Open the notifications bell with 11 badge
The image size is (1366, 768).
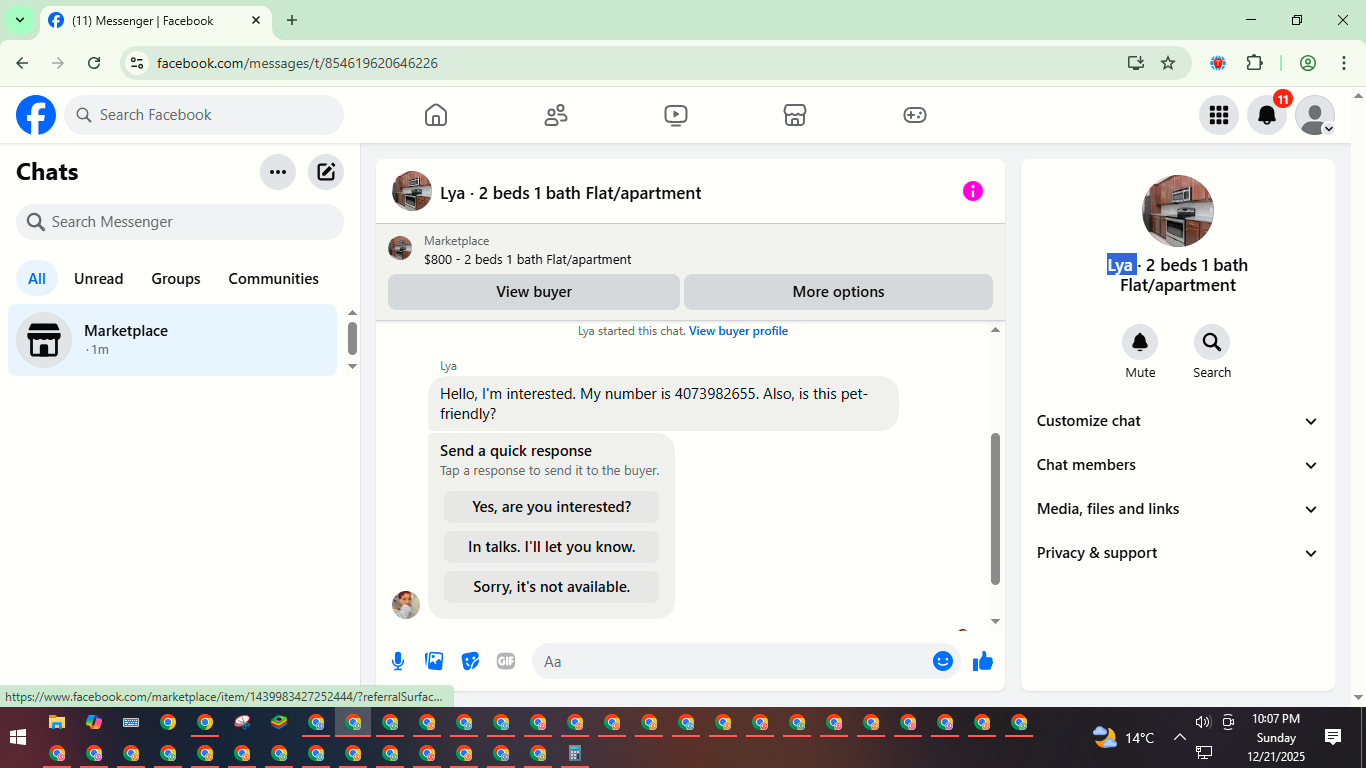1267,115
